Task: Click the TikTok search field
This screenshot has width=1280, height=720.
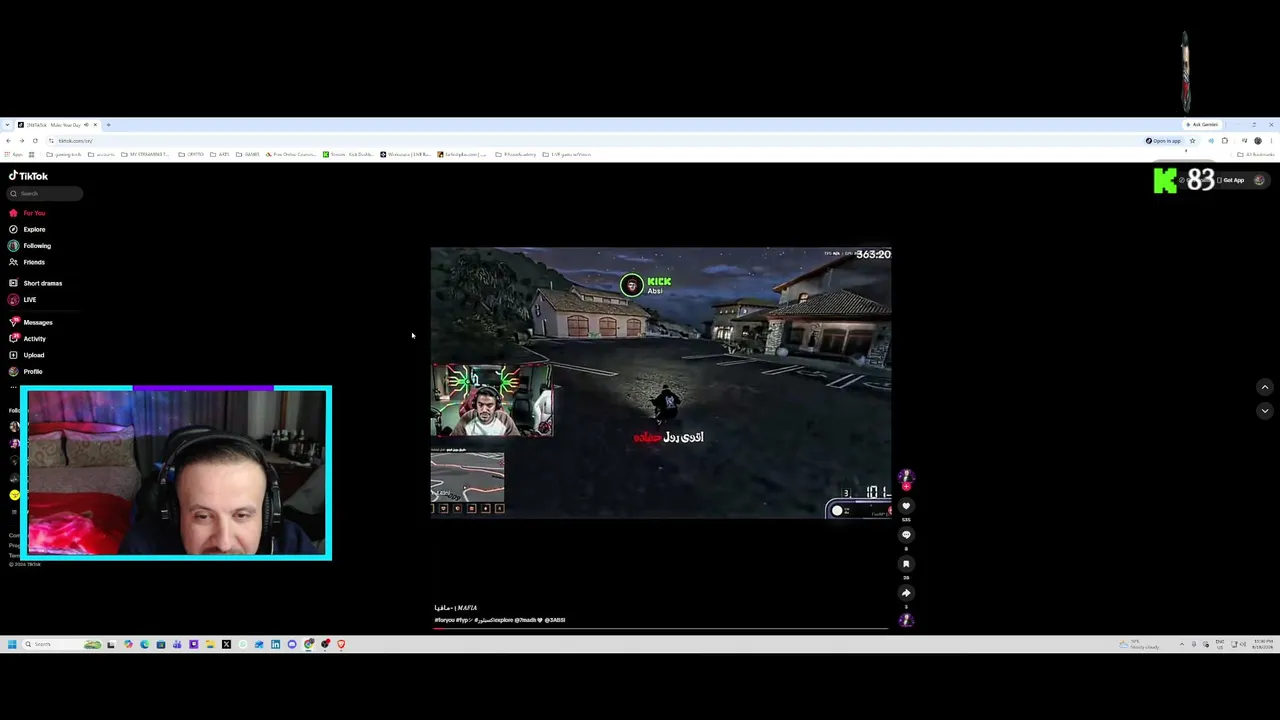Action: tap(45, 194)
